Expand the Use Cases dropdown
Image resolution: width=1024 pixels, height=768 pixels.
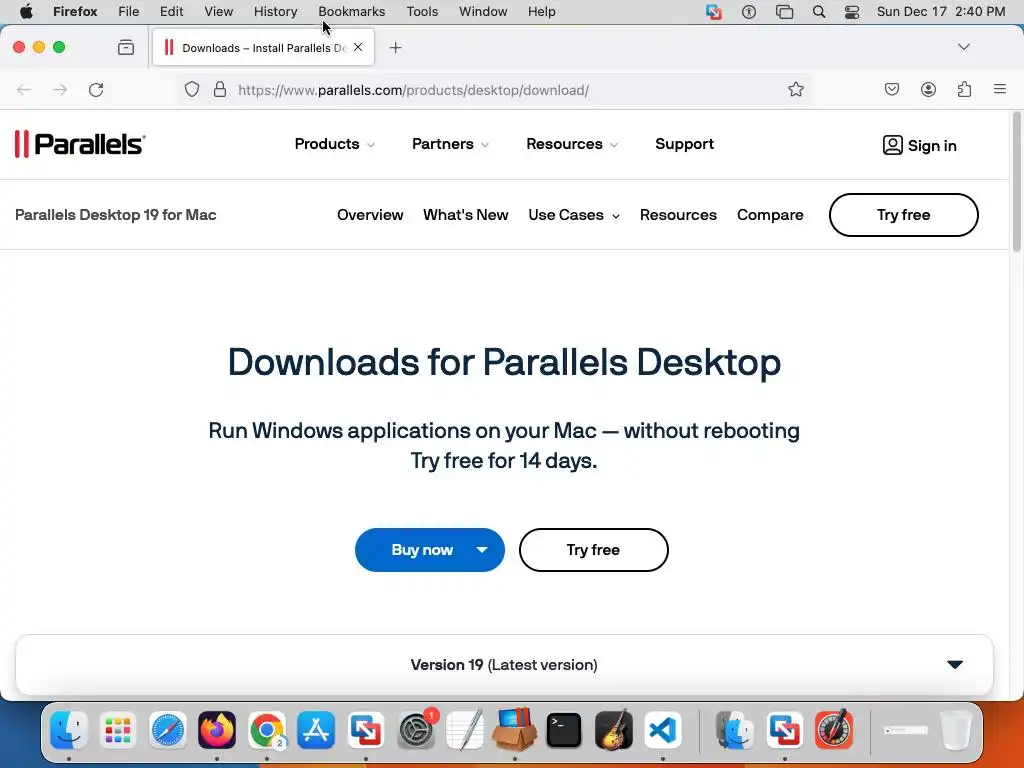(574, 215)
